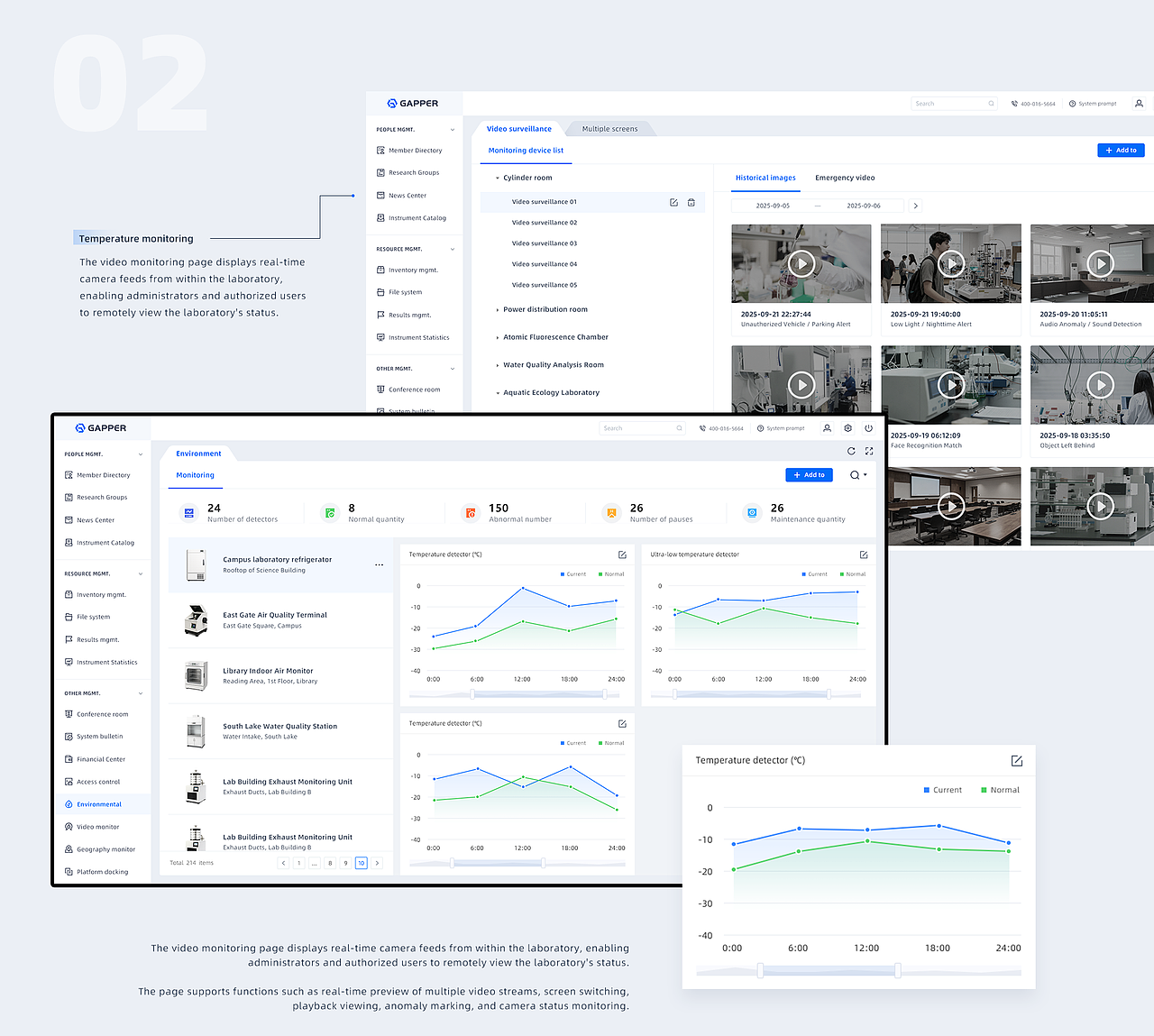
Task: Click the Maintenance quantity stat icon
Action: point(752,513)
